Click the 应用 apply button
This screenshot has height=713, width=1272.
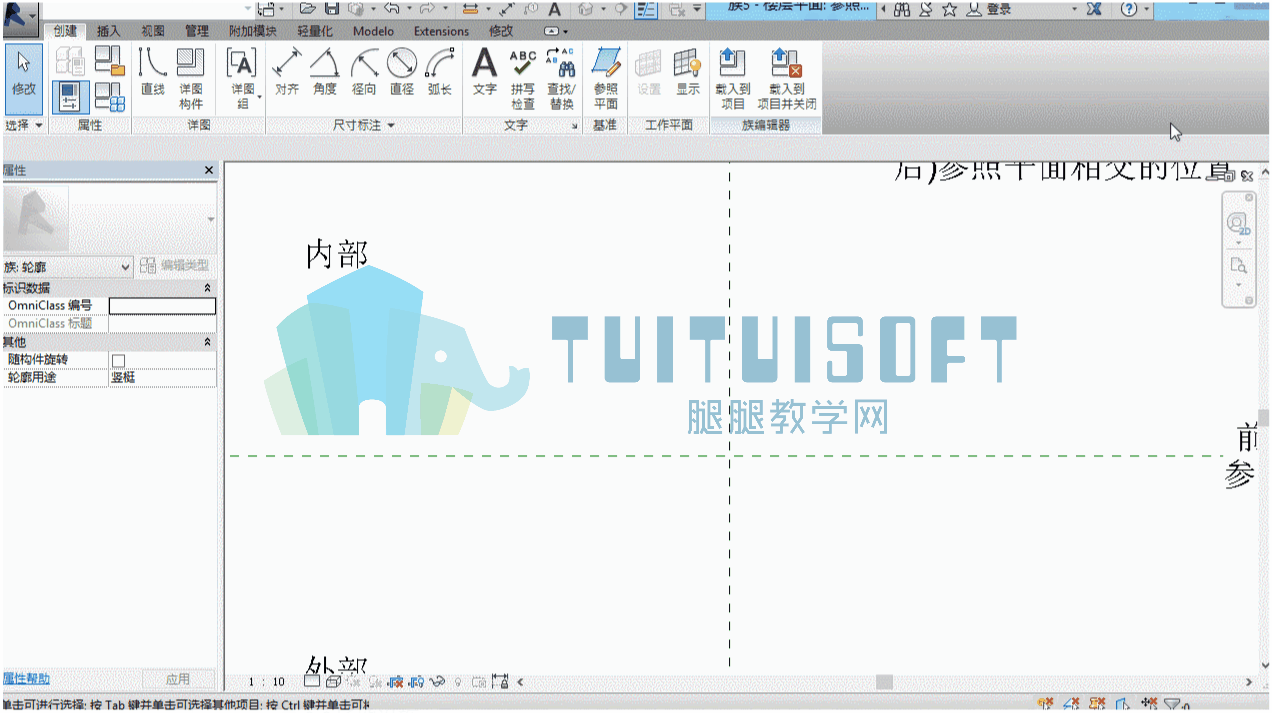(178, 679)
